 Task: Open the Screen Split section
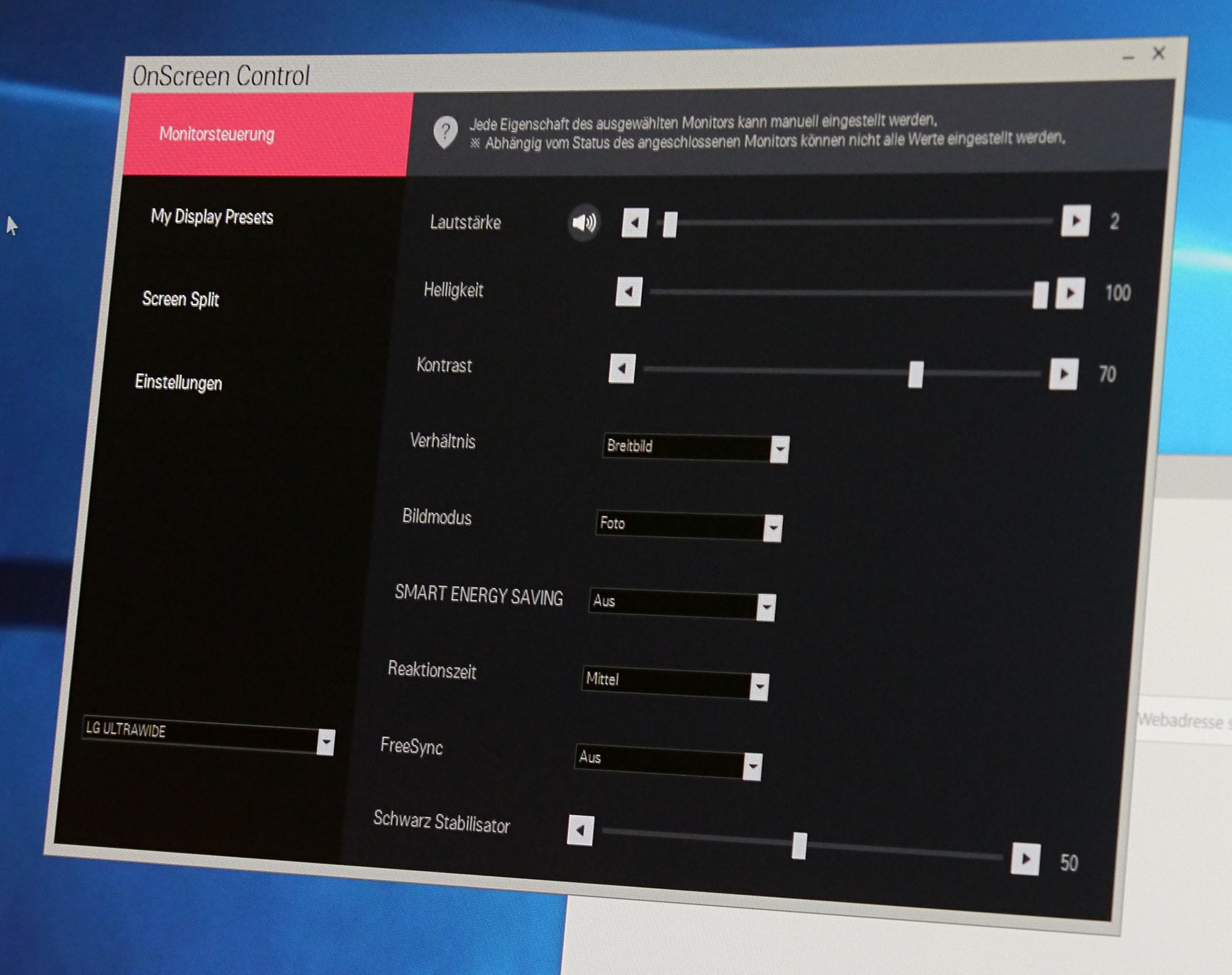(181, 299)
